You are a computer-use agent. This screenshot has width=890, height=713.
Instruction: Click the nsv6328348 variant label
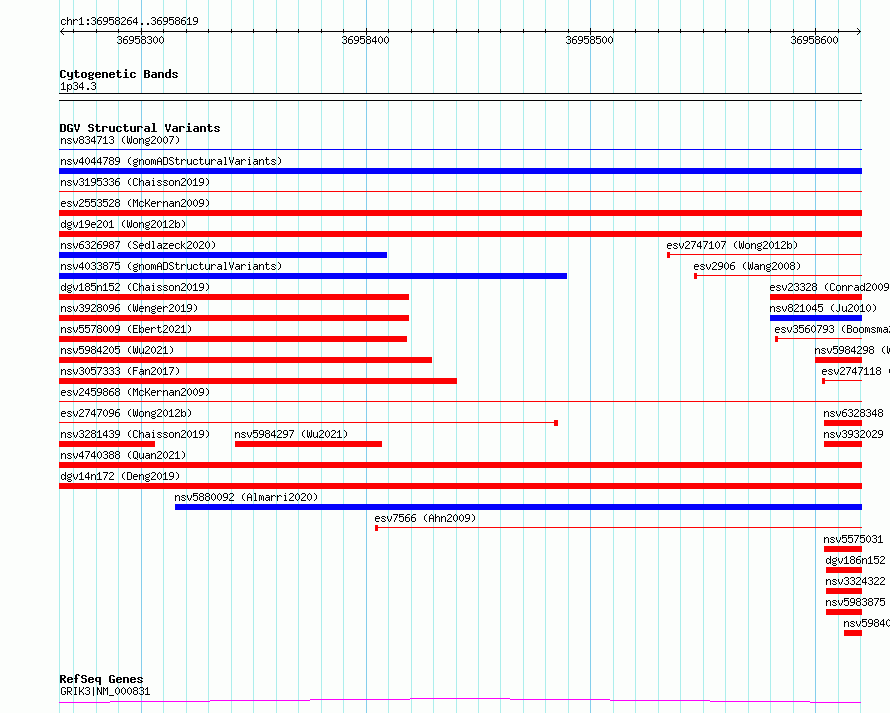coord(853,413)
